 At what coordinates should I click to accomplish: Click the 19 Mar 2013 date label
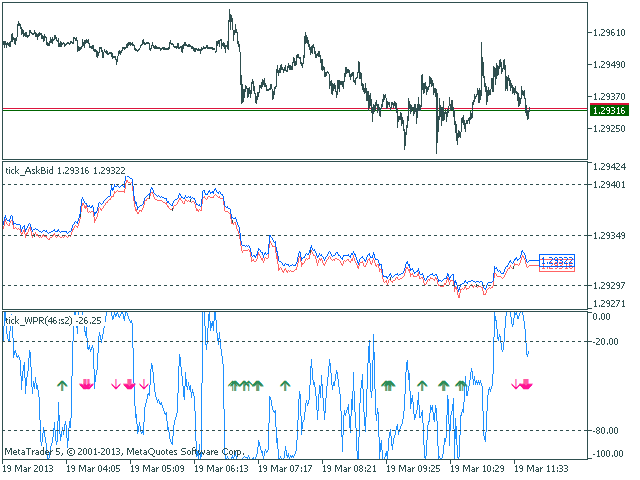28,469
